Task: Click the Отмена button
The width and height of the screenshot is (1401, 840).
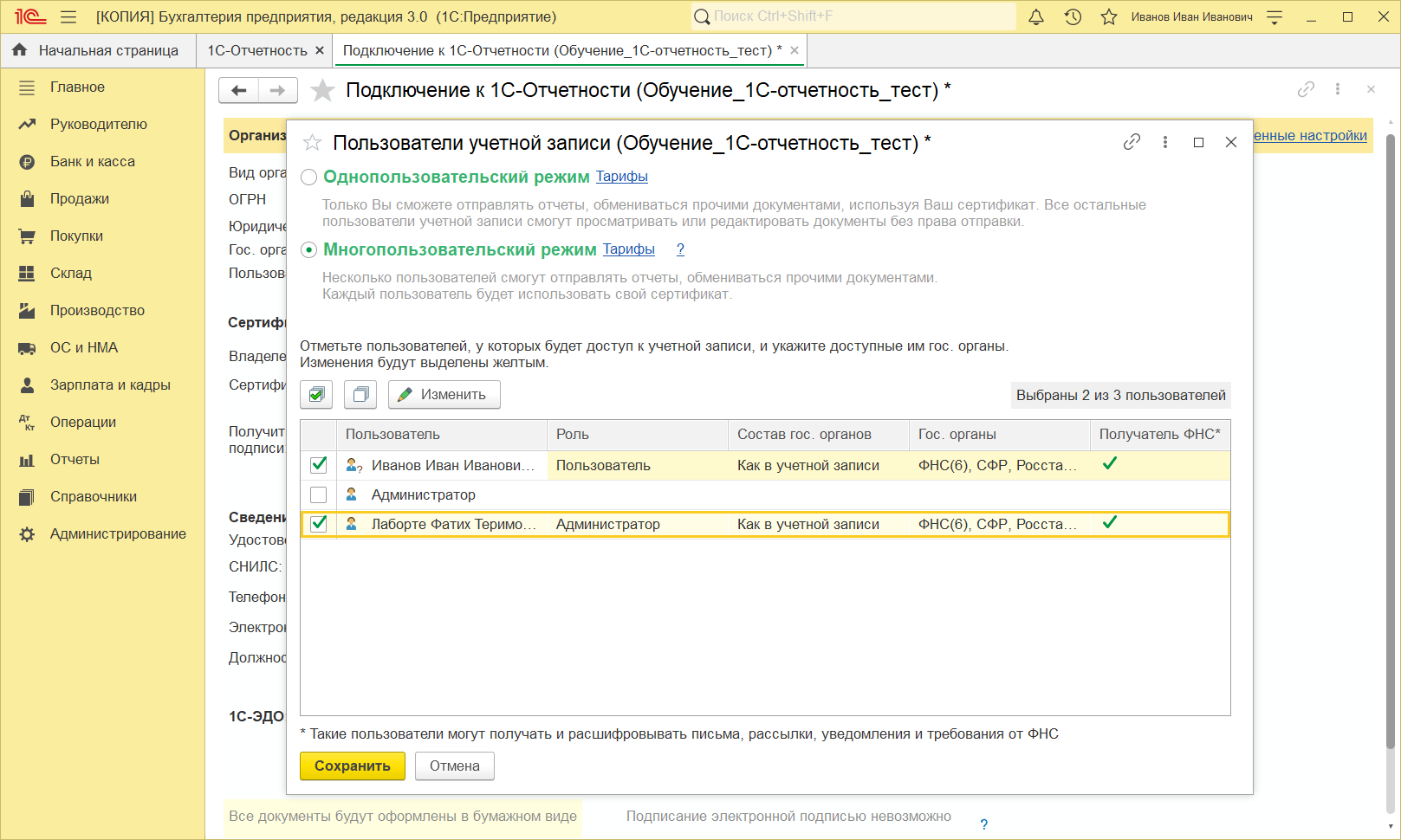Action: tap(455, 766)
